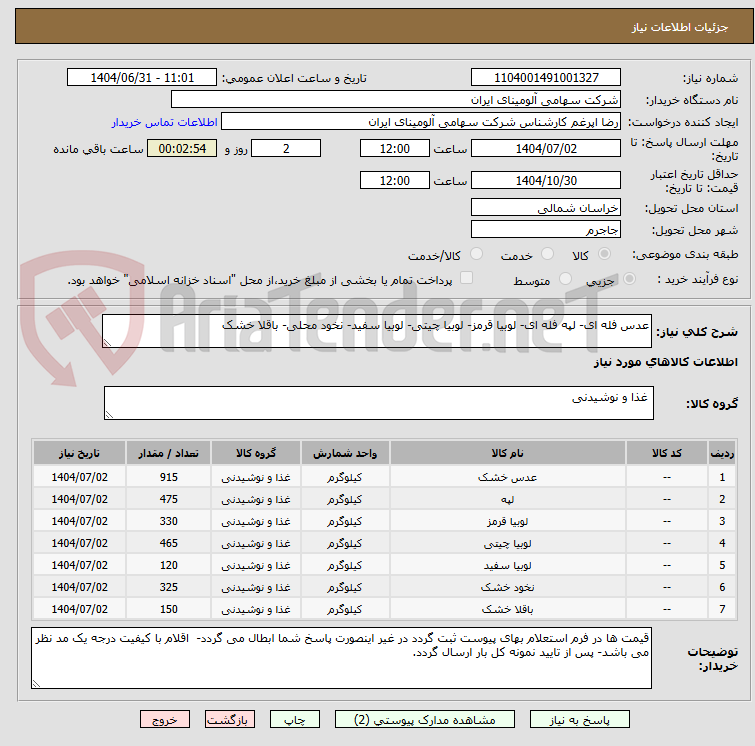
Task: Select the کالا radio button
Action: 604,254
